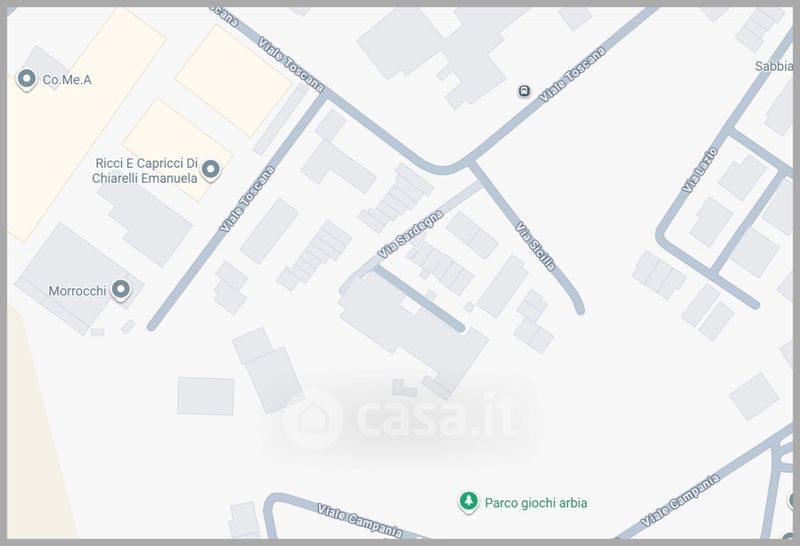Open the Co.Me.A place label

pos(67,80)
